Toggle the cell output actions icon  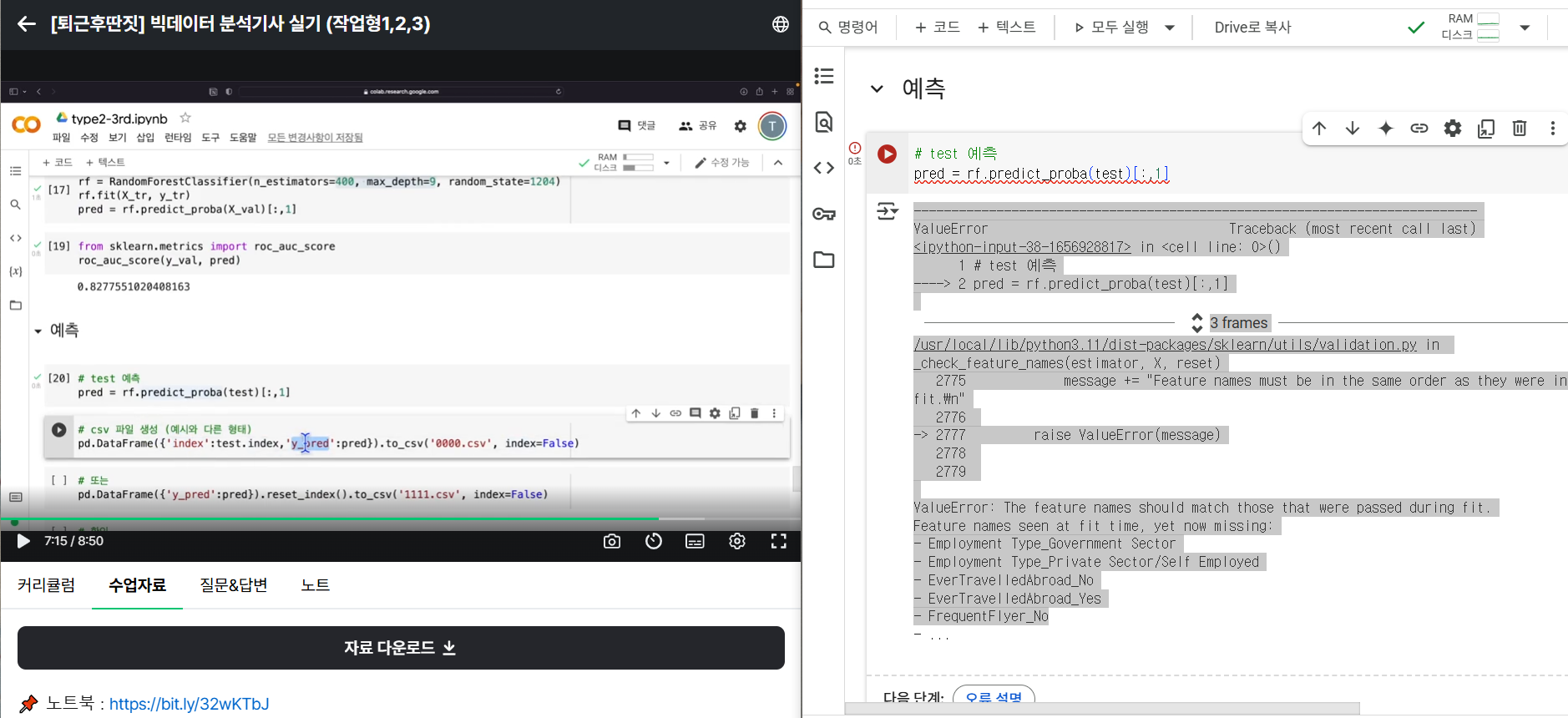(888, 211)
